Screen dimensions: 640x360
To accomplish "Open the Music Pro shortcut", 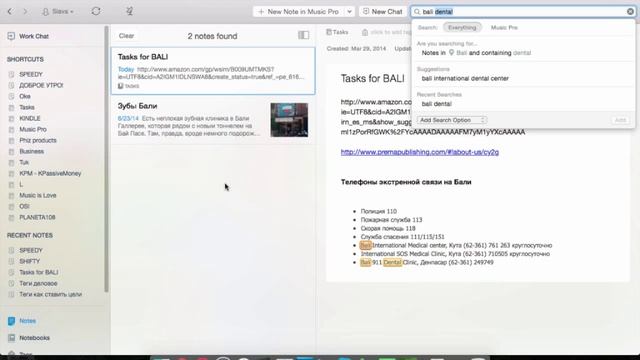I will [x=33, y=129].
